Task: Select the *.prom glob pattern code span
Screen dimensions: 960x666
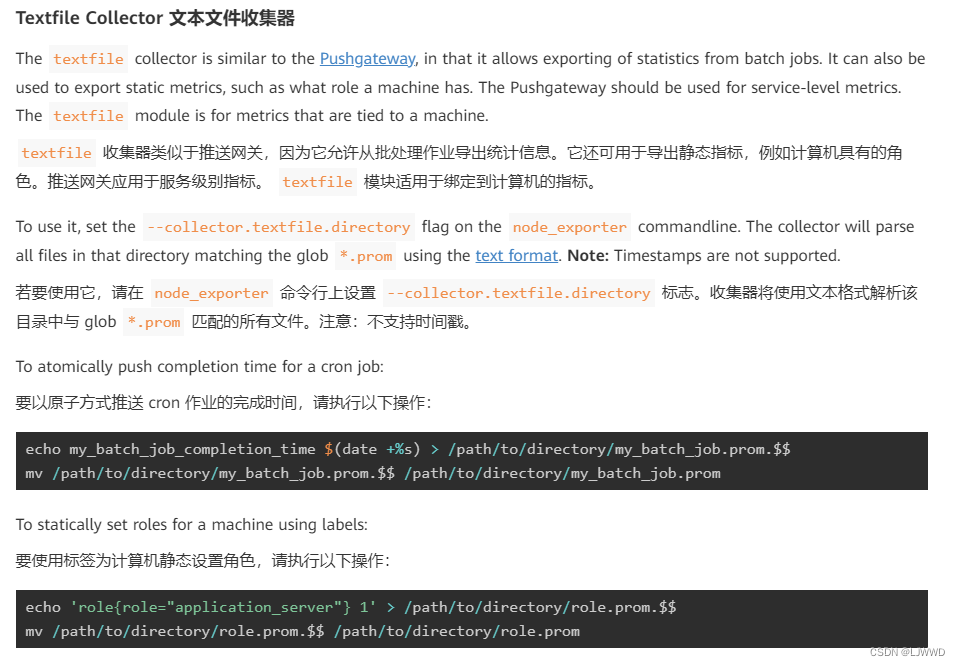Action: (365, 256)
